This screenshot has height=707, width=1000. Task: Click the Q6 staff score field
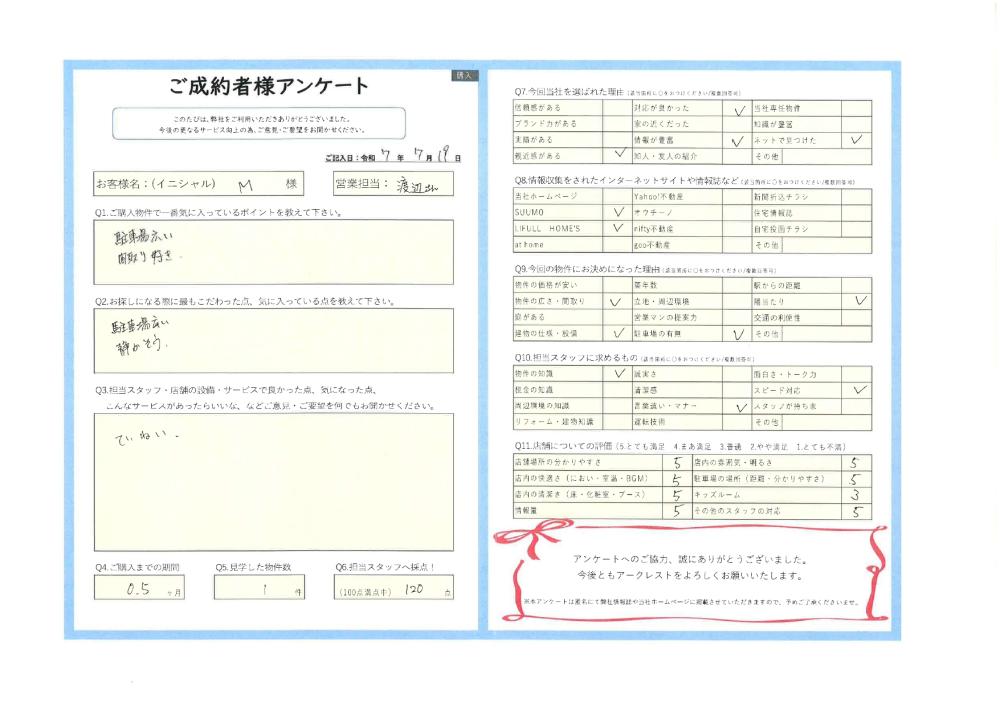394,590
